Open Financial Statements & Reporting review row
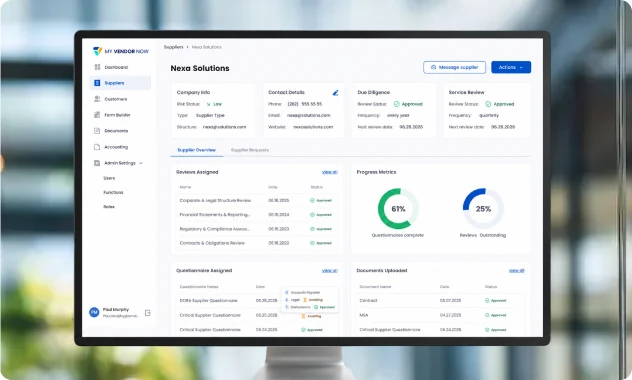The height and width of the screenshot is (380, 632). [256, 215]
